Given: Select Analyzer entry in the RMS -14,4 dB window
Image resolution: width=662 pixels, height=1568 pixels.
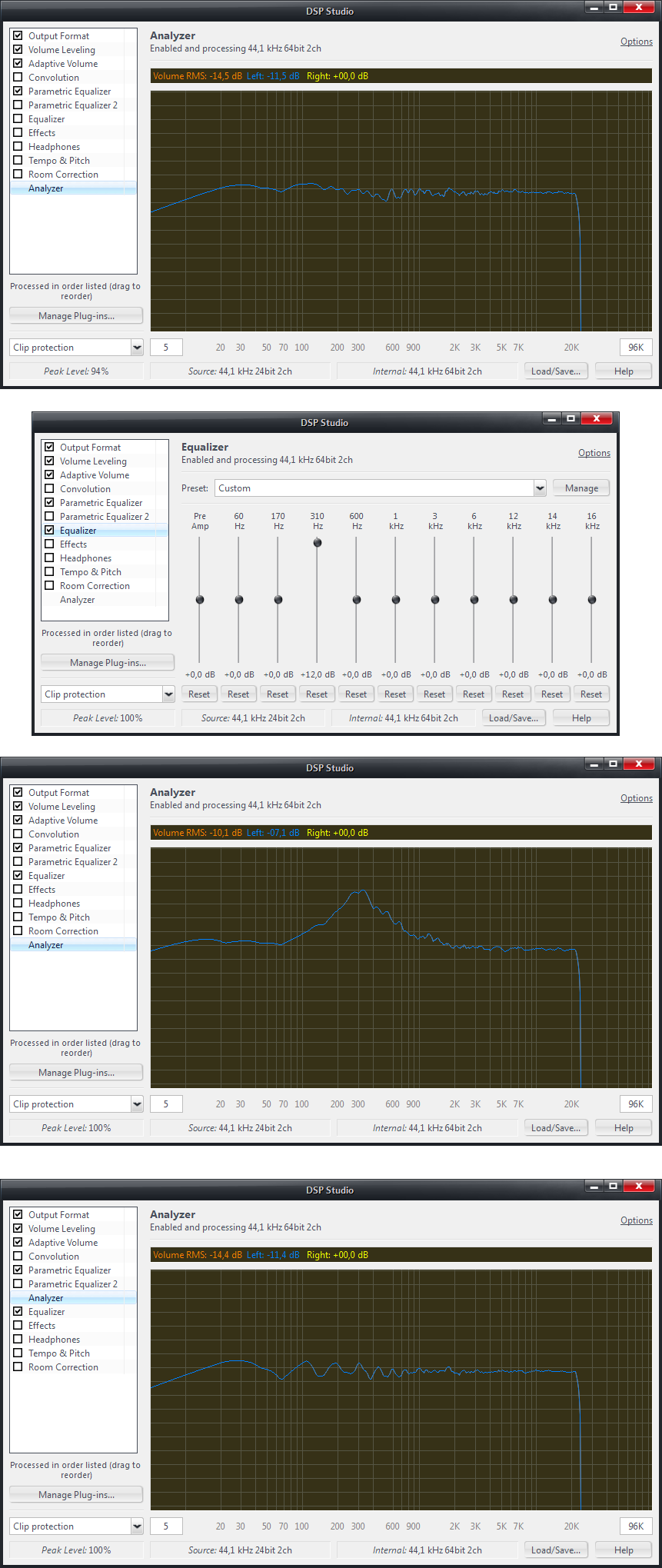Looking at the screenshot, I should (x=45, y=1298).
